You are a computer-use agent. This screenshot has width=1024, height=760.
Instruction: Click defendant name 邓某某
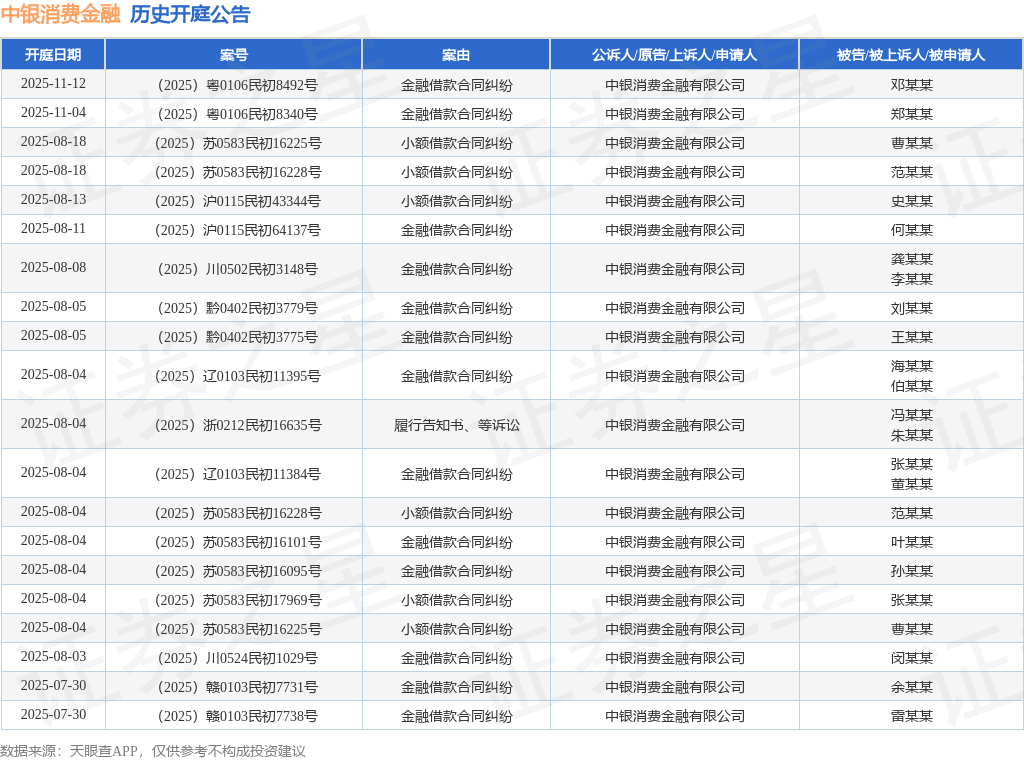(912, 85)
